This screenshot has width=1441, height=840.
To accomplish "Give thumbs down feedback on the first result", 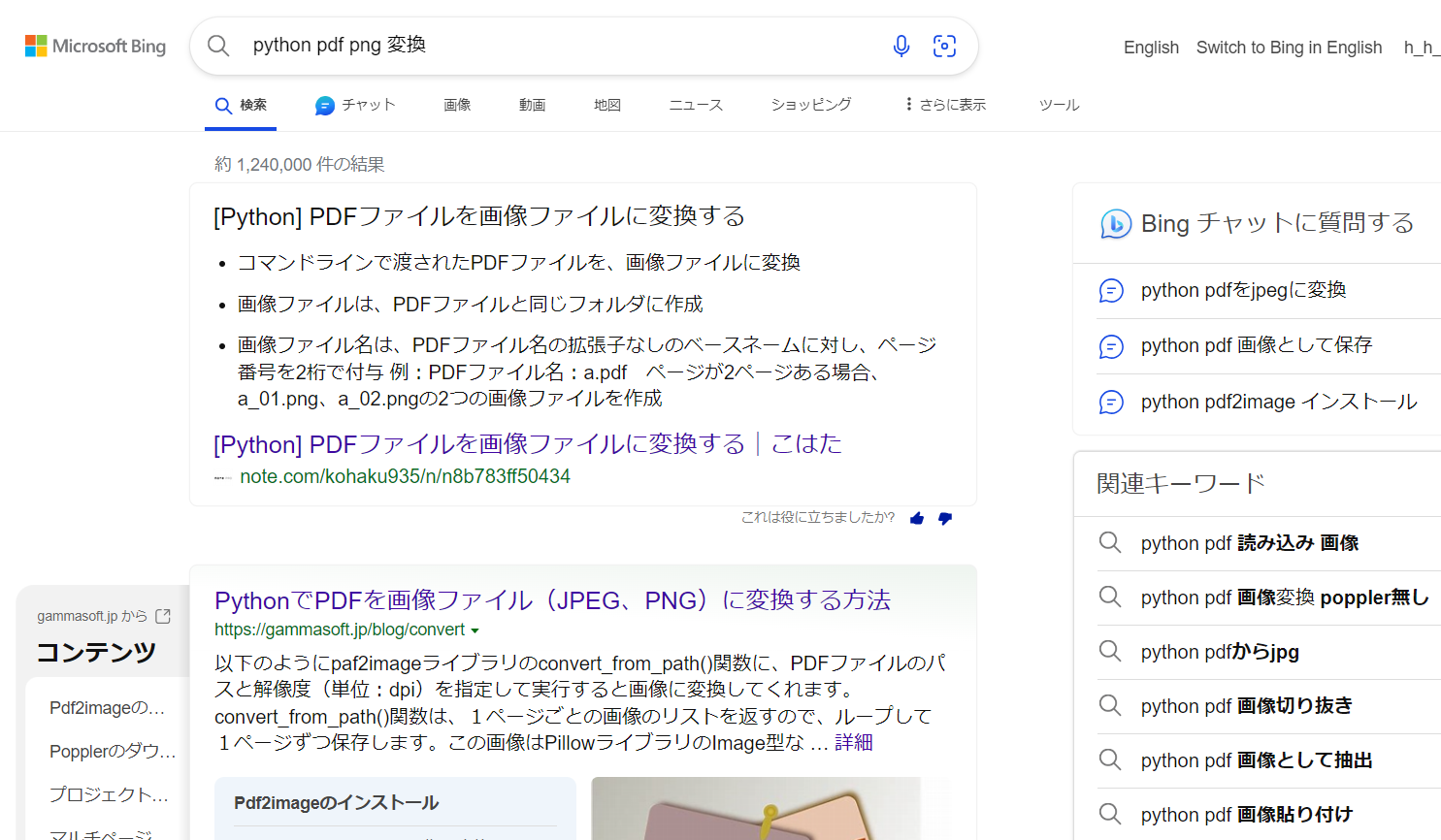I will (945, 518).
